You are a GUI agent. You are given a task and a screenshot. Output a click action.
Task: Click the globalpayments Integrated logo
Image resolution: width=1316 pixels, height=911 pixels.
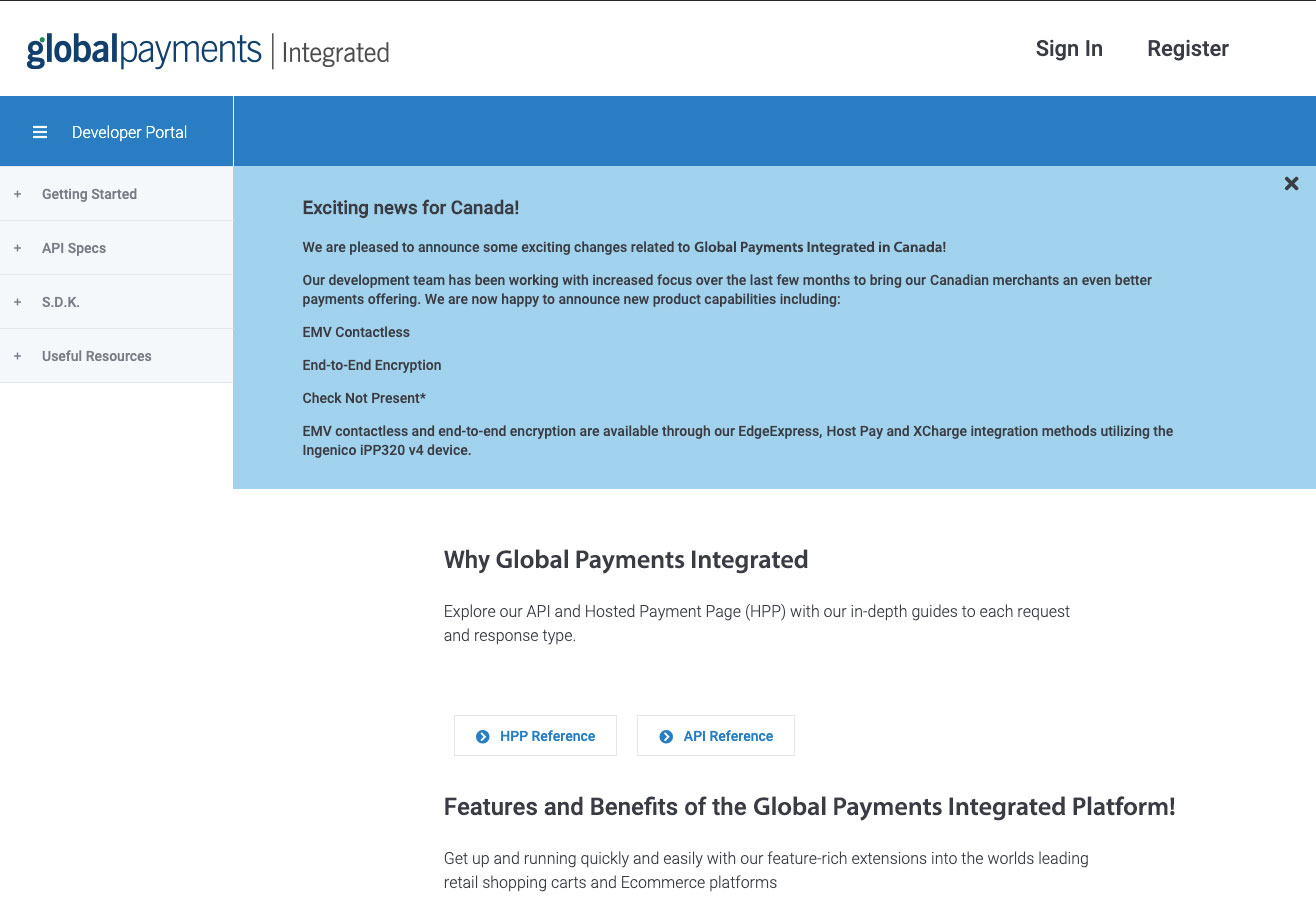(205, 48)
